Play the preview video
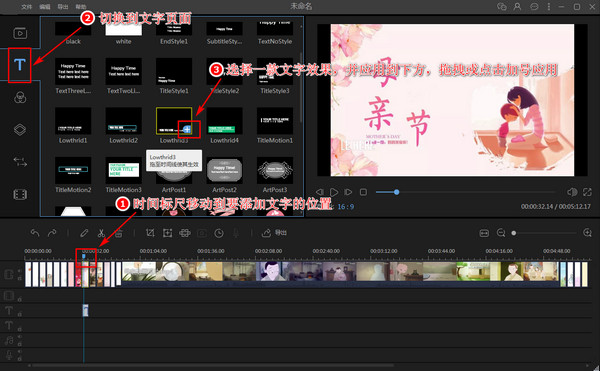The height and width of the screenshot is (371, 600). pos(334,192)
